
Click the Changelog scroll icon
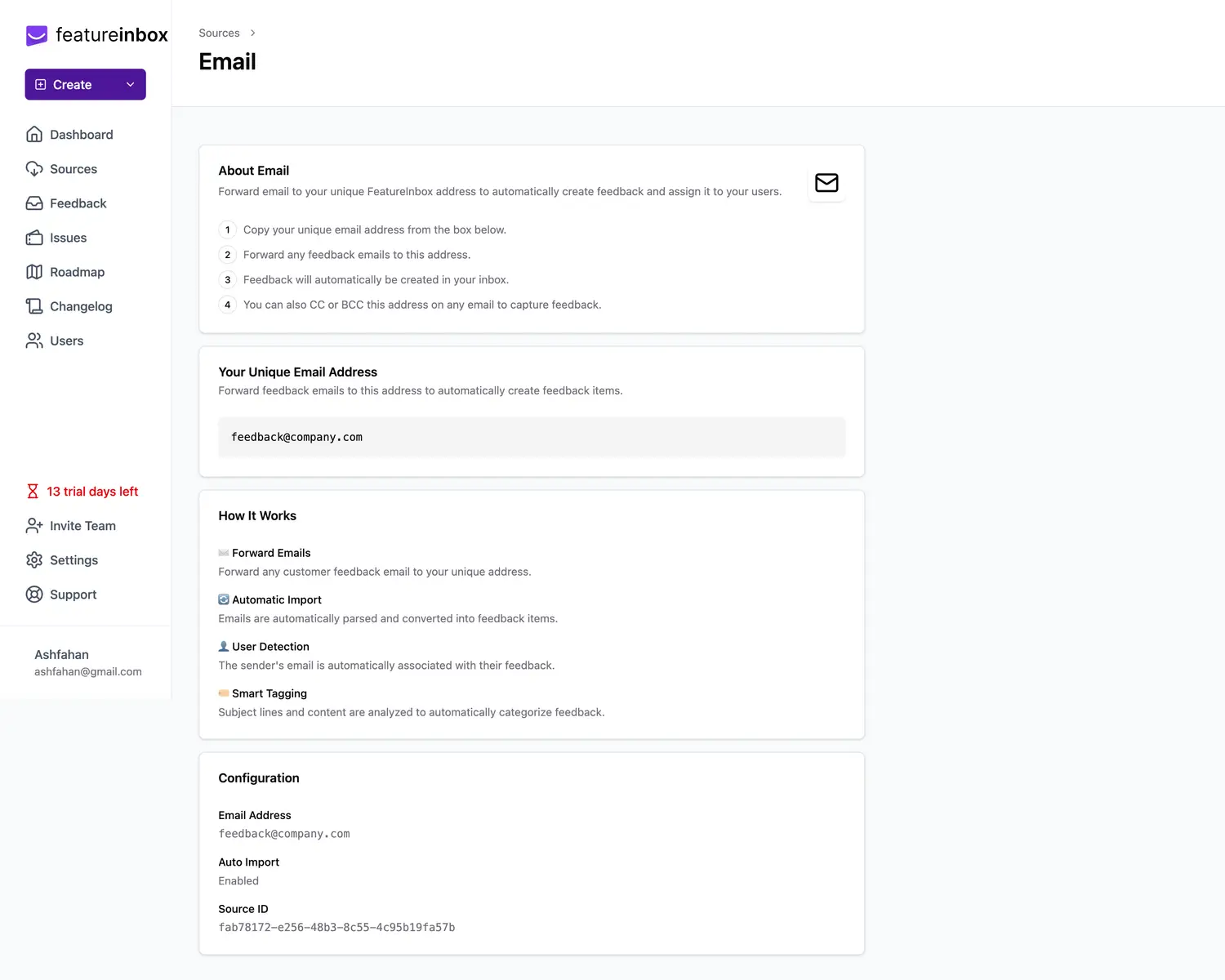[34, 306]
